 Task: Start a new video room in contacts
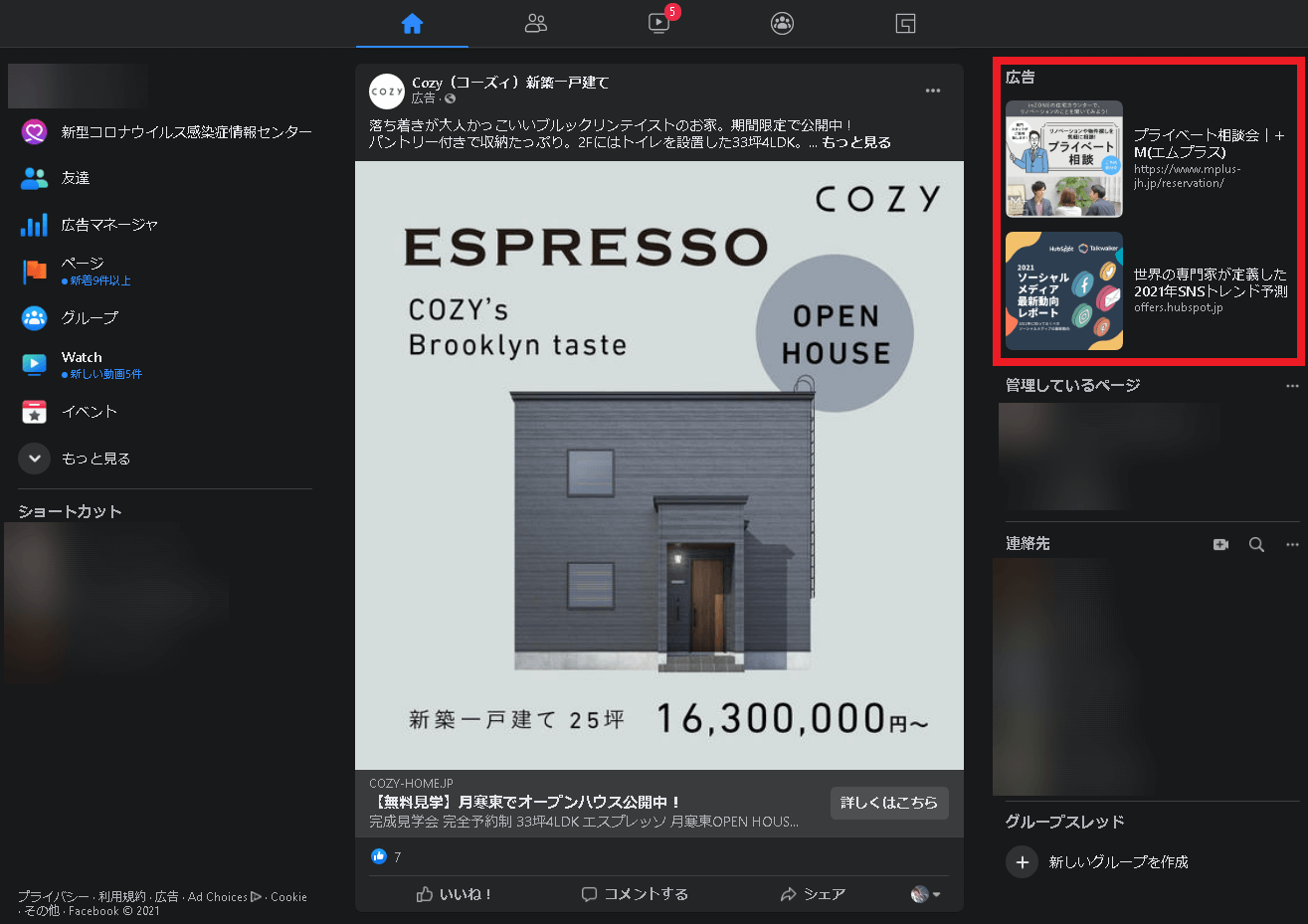[1221, 544]
